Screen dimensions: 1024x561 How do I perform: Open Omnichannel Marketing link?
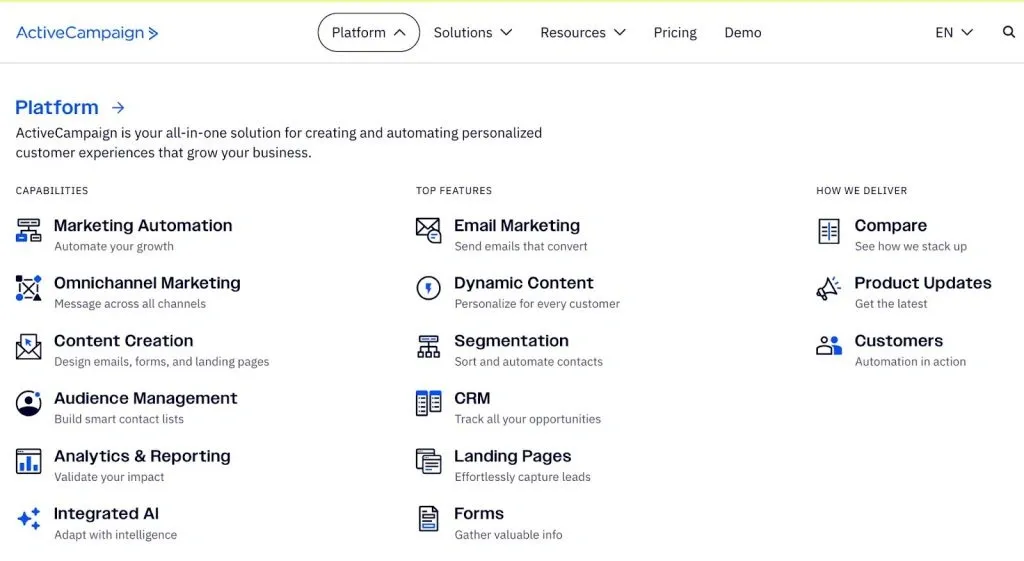147,283
